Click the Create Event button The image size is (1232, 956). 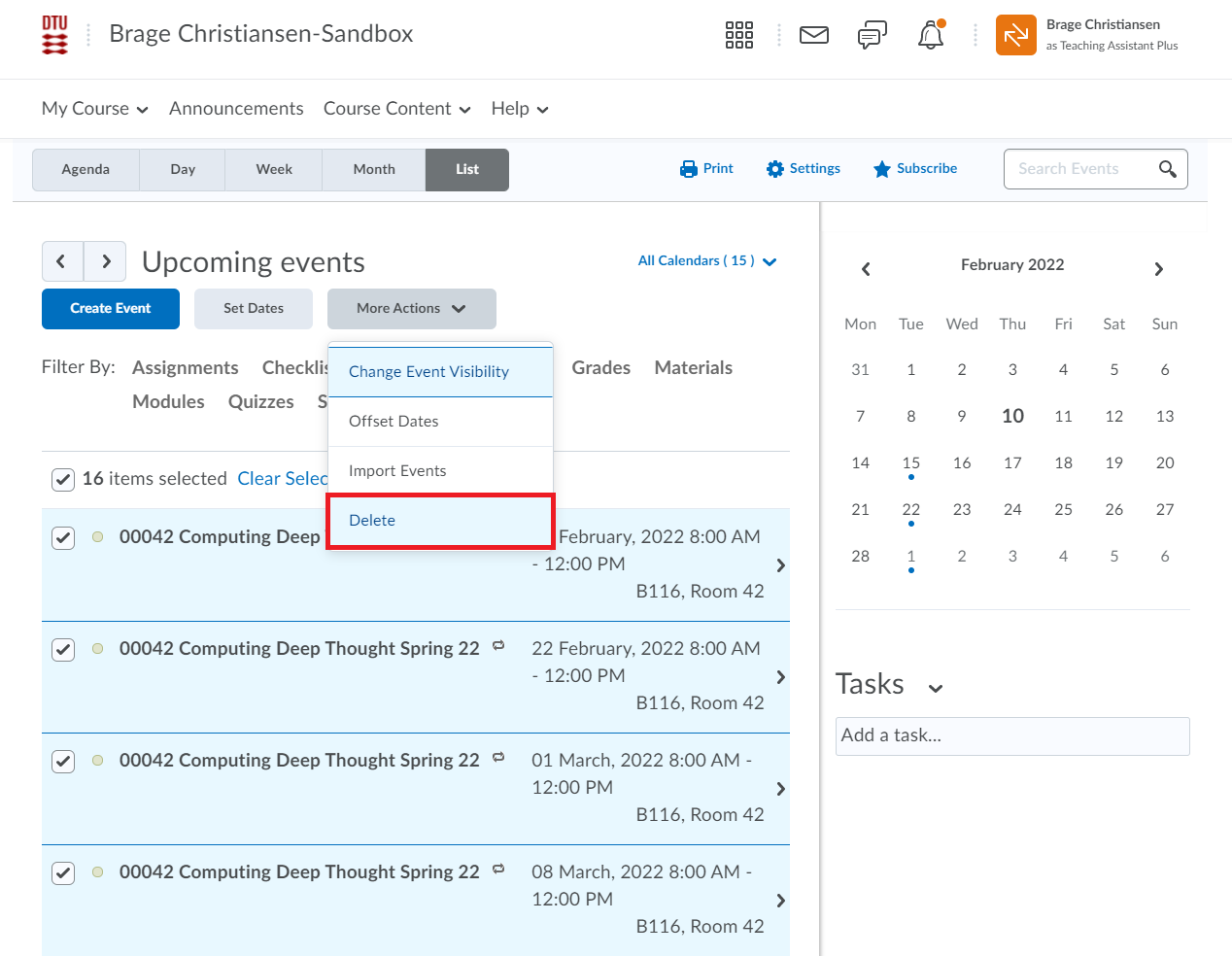tap(111, 309)
